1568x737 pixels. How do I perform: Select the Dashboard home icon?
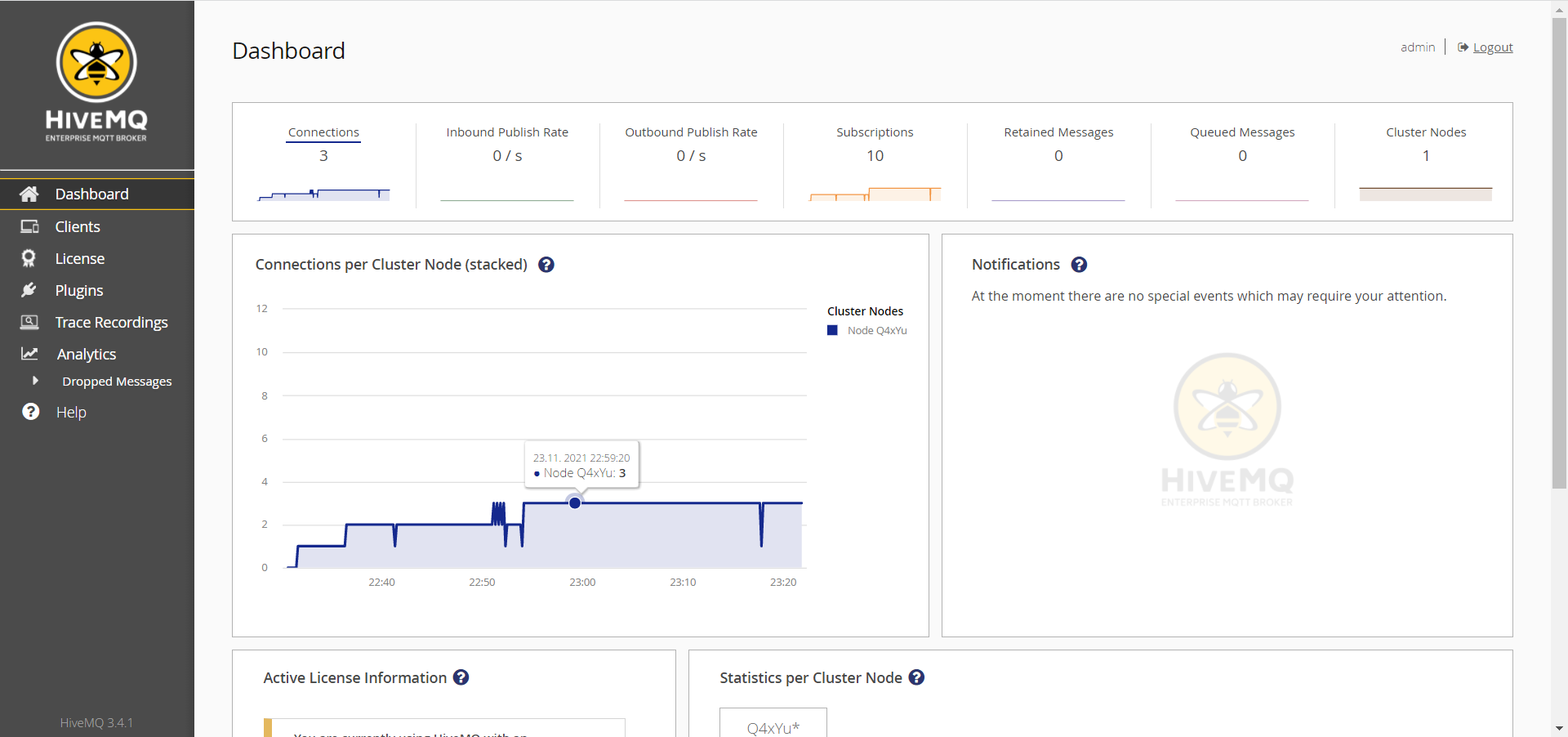pos(29,194)
